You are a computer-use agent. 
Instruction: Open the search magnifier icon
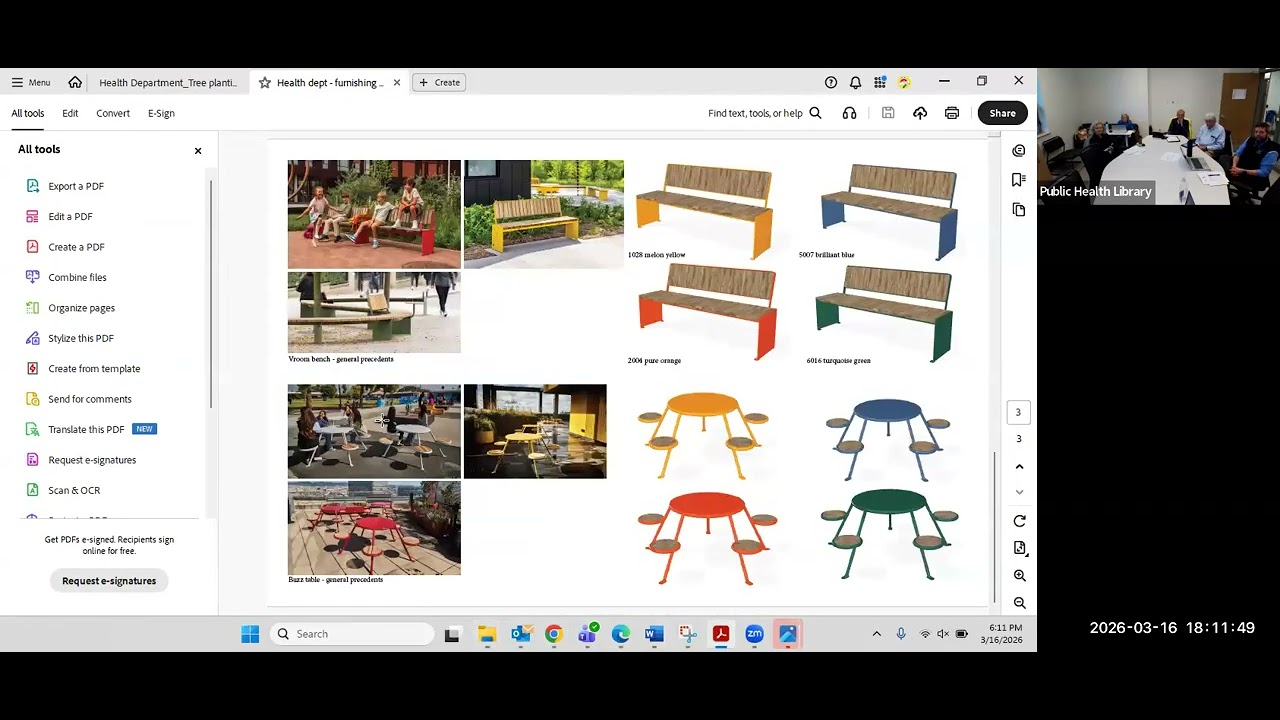click(815, 113)
